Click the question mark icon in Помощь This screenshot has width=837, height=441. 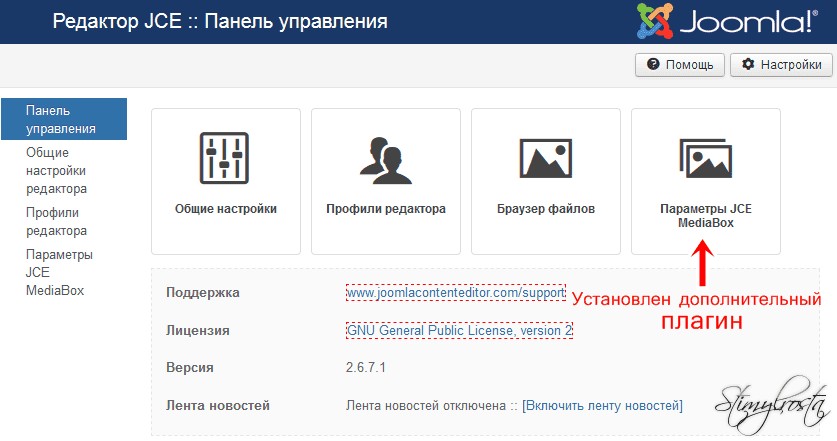(x=653, y=64)
